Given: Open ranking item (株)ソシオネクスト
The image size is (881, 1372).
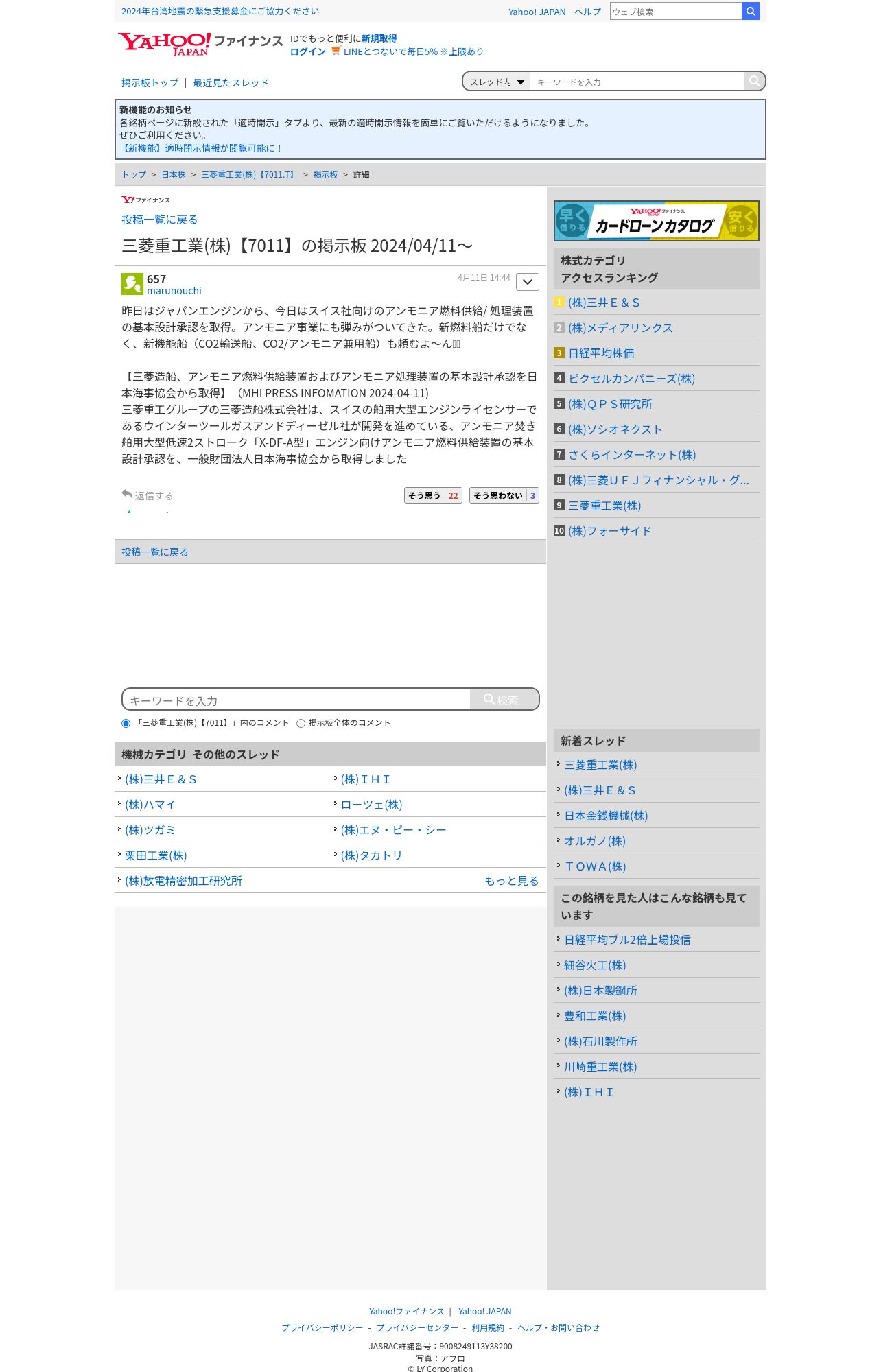Looking at the screenshot, I should 615,429.
